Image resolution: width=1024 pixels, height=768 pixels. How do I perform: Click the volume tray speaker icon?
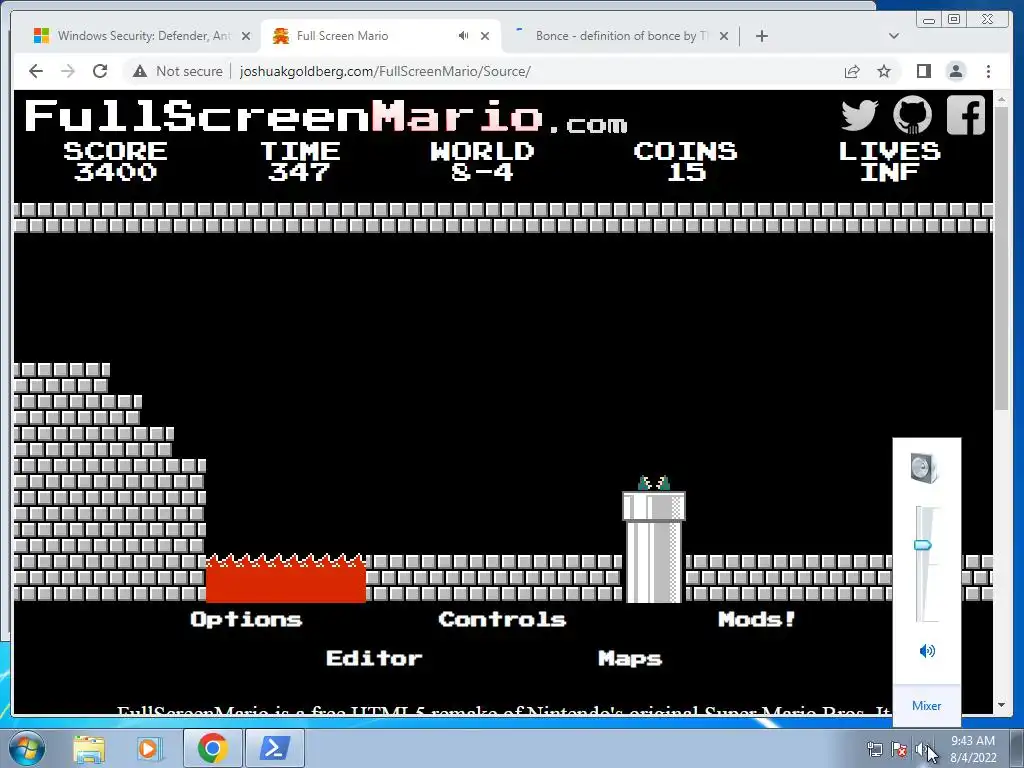coord(921,749)
